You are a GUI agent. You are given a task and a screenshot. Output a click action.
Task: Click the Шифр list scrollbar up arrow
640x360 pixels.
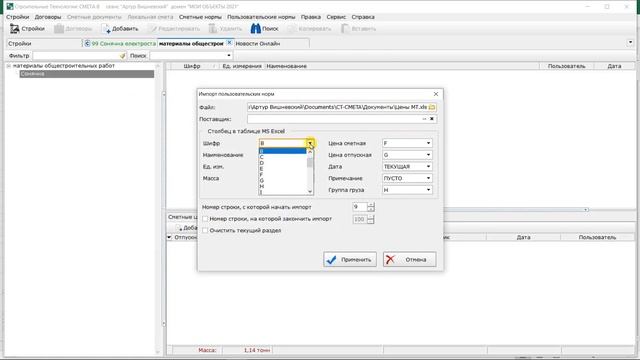tap(310, 152)
